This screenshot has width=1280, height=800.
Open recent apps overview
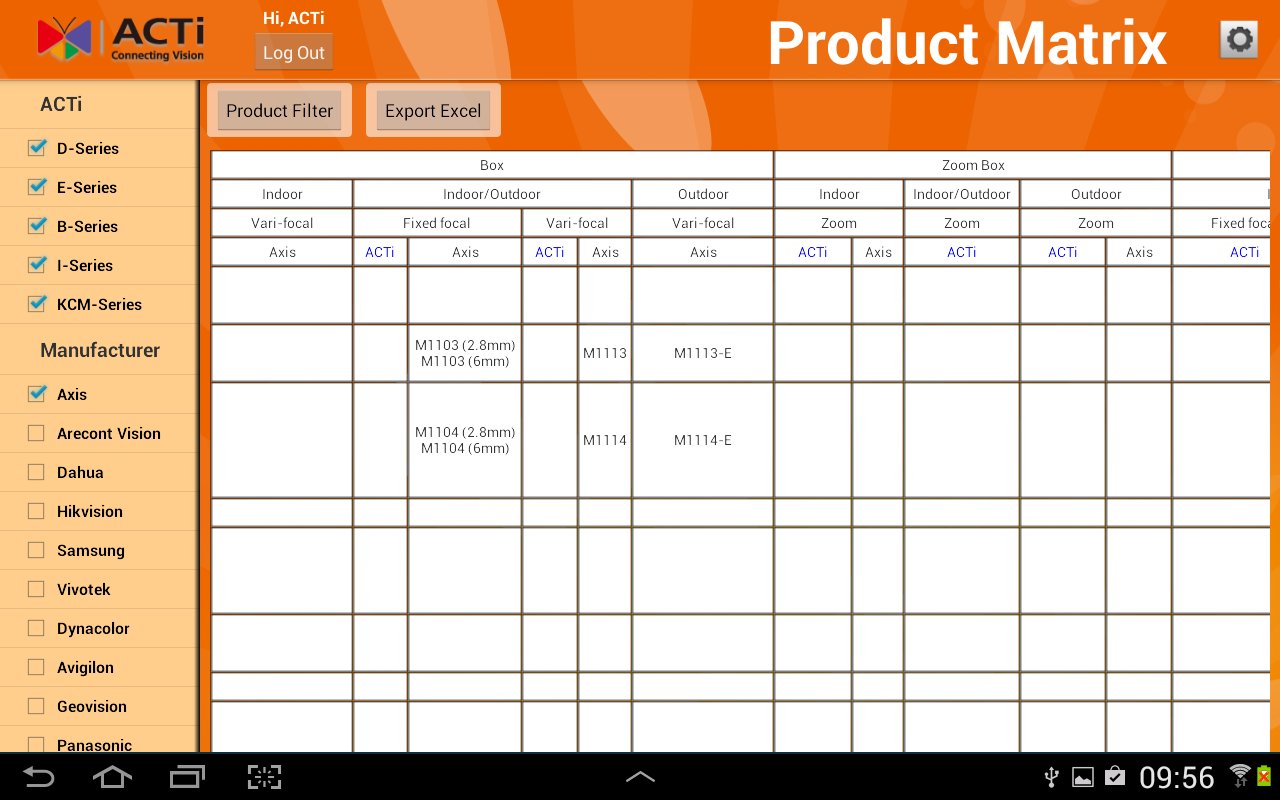click(x=187, y=777)
